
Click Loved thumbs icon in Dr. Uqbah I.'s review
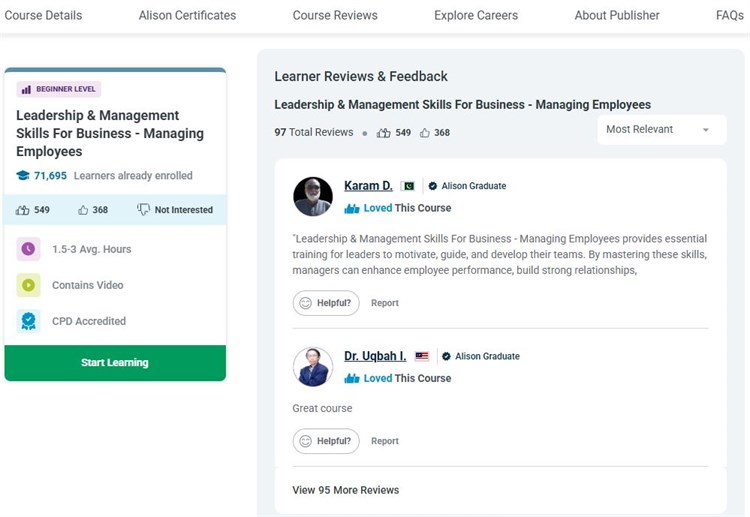pyautogui.click(x=352, y=378)
